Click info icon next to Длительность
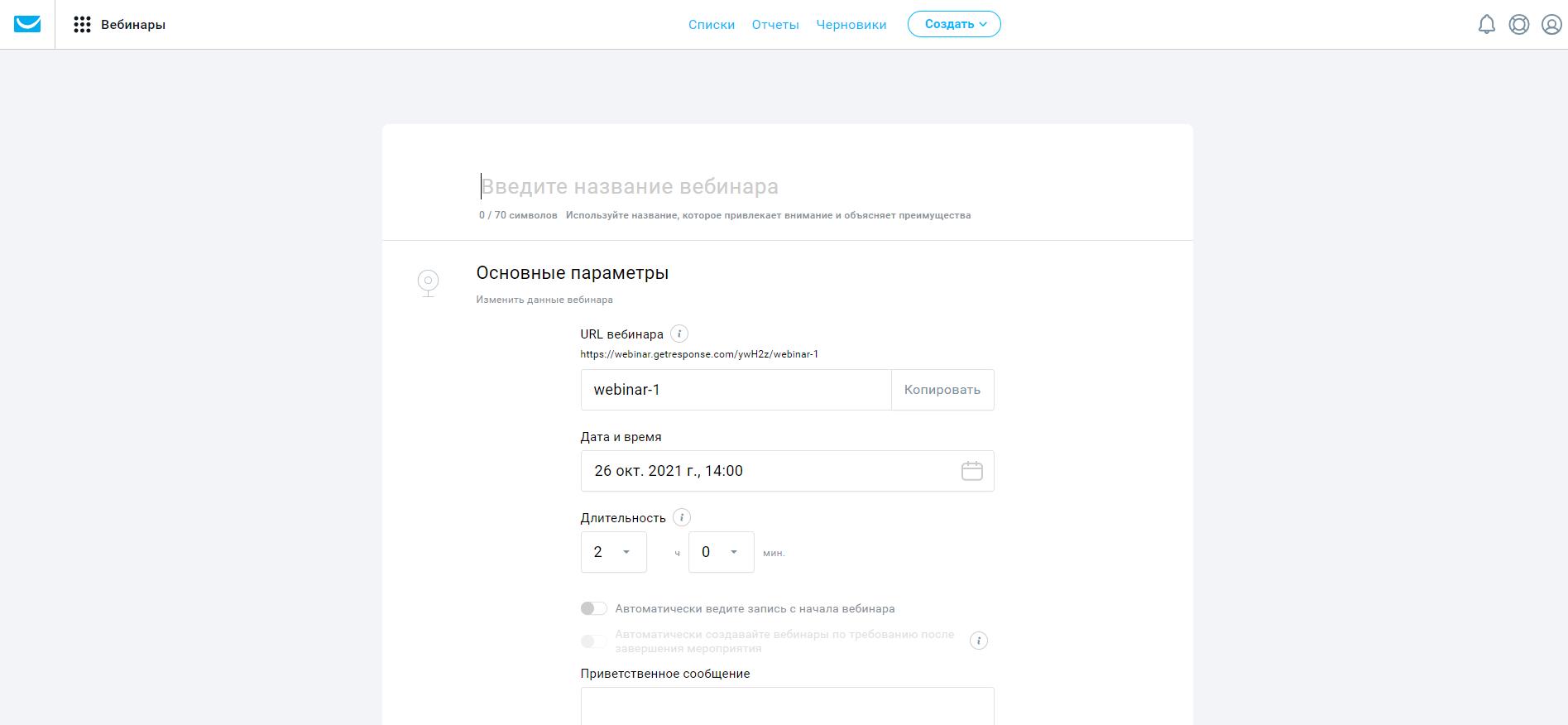 coord(682,517)
